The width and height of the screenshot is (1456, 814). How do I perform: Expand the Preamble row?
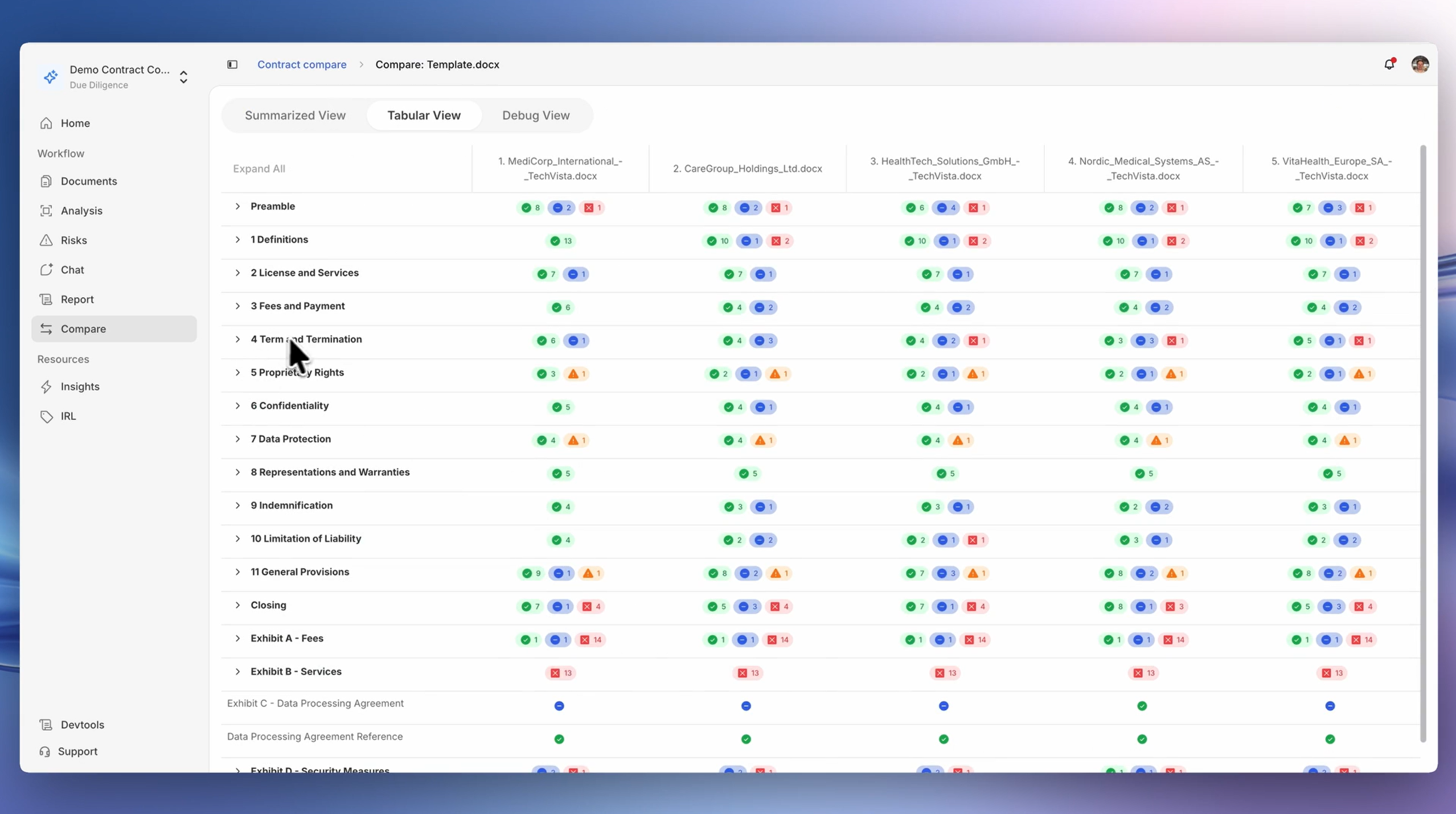(x=237, y=206)
